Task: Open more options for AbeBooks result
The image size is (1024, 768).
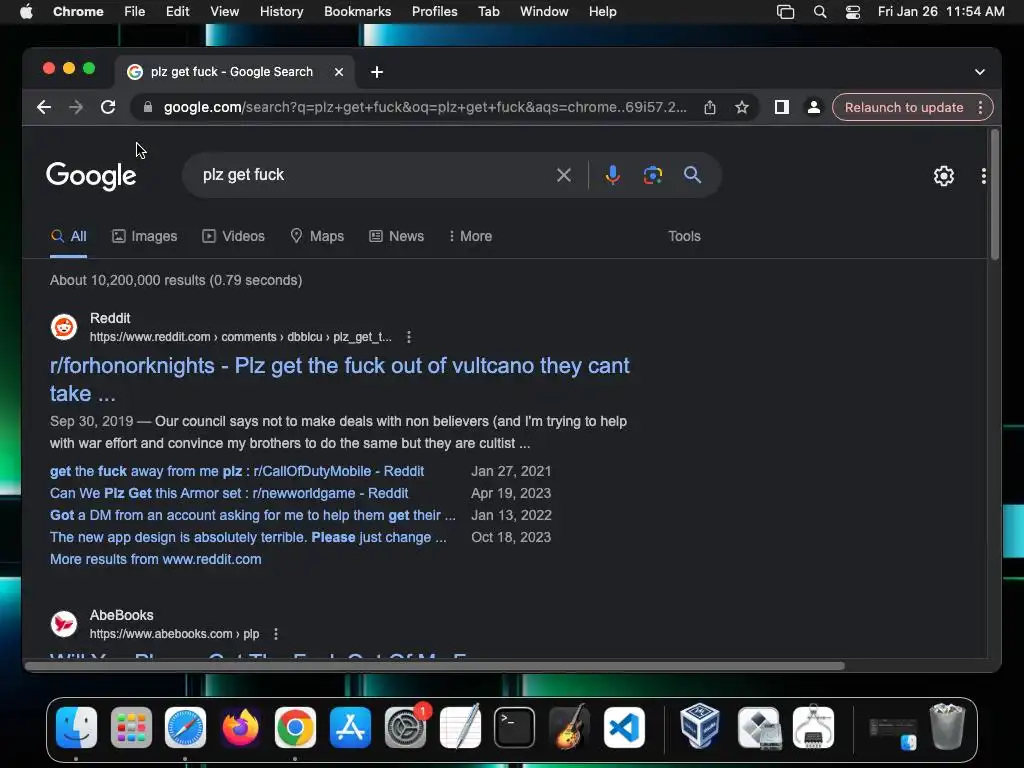Action: coord(276,634)
